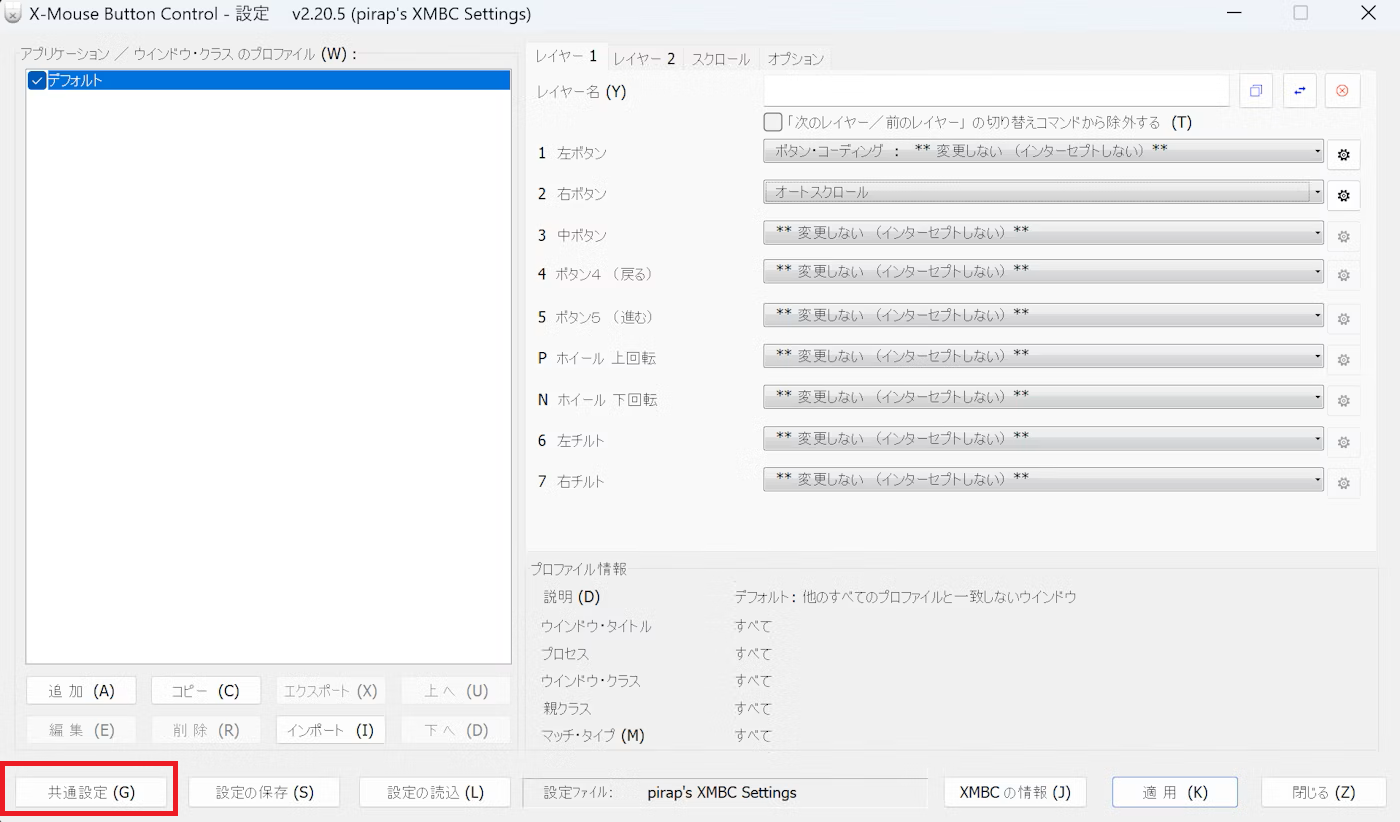Expand the ボタン5 (進む) dropdown
Viewport: 1400px width, 822px height.
(x=1043, y=315)
